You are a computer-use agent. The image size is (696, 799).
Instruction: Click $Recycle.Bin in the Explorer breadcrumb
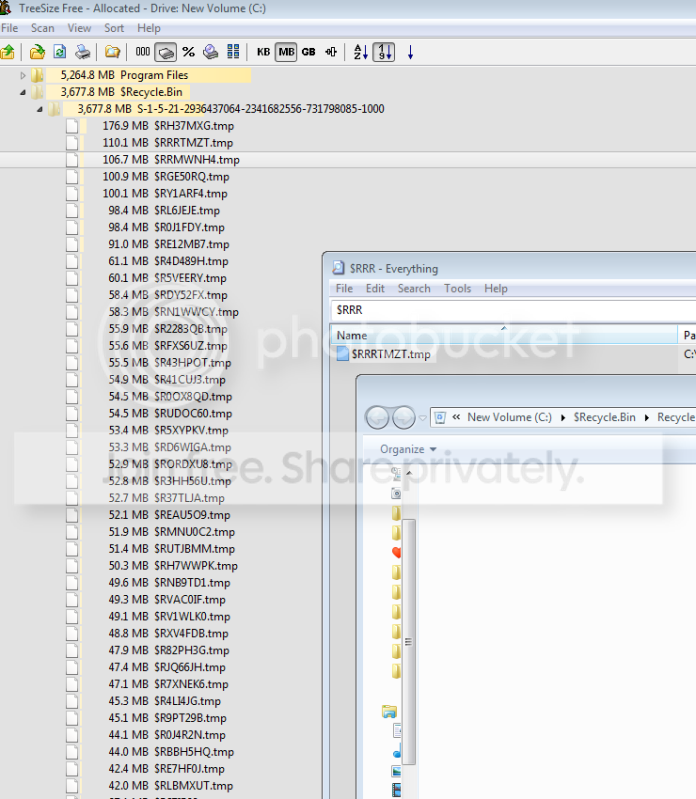[x=604, y=417]
